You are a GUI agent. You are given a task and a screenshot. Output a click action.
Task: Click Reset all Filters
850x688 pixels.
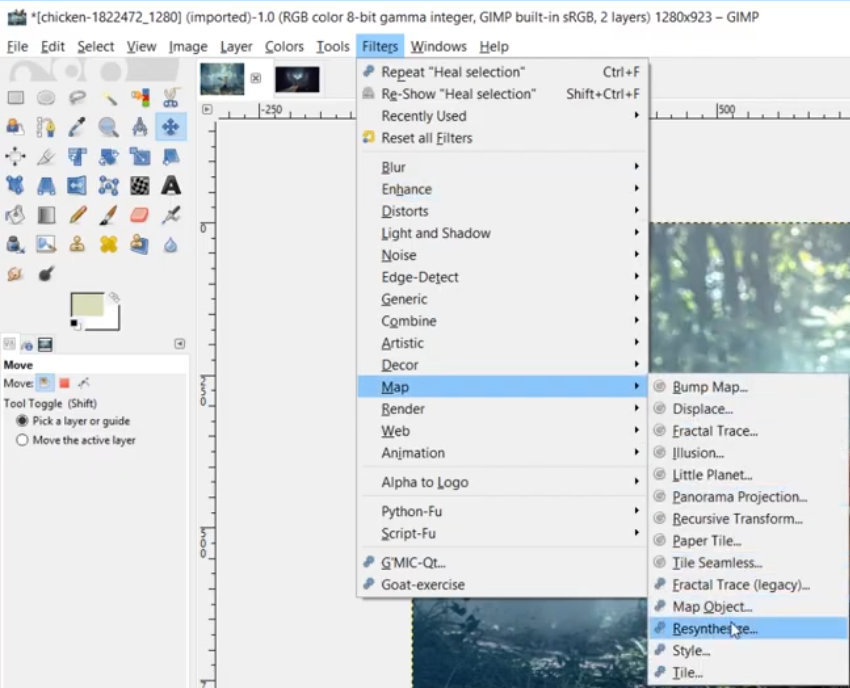pos(503,138)
